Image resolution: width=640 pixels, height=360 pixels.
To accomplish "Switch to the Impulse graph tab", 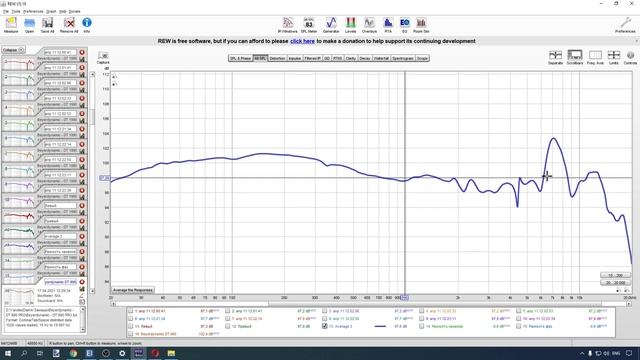I will click(295, 58).
